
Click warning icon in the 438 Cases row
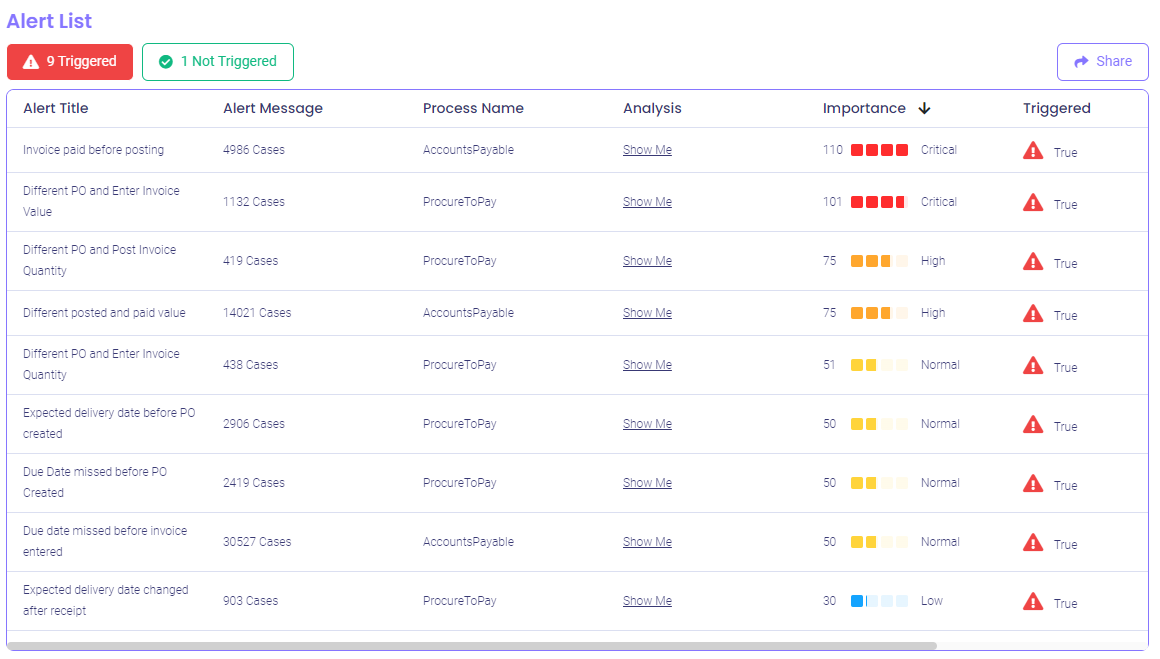(1033, 365)
